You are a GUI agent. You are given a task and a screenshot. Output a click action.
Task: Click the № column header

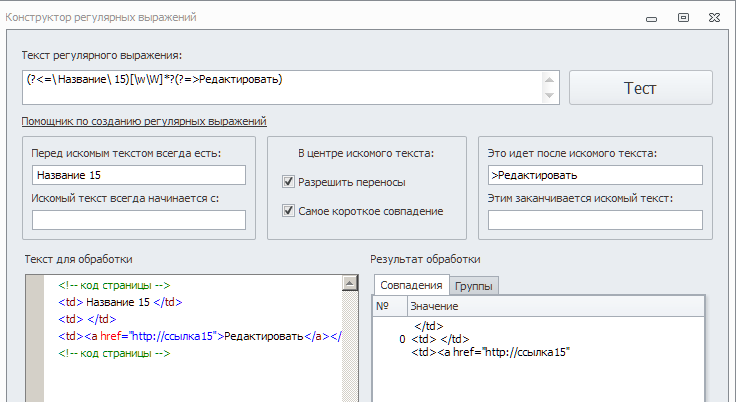click(383, 305)
